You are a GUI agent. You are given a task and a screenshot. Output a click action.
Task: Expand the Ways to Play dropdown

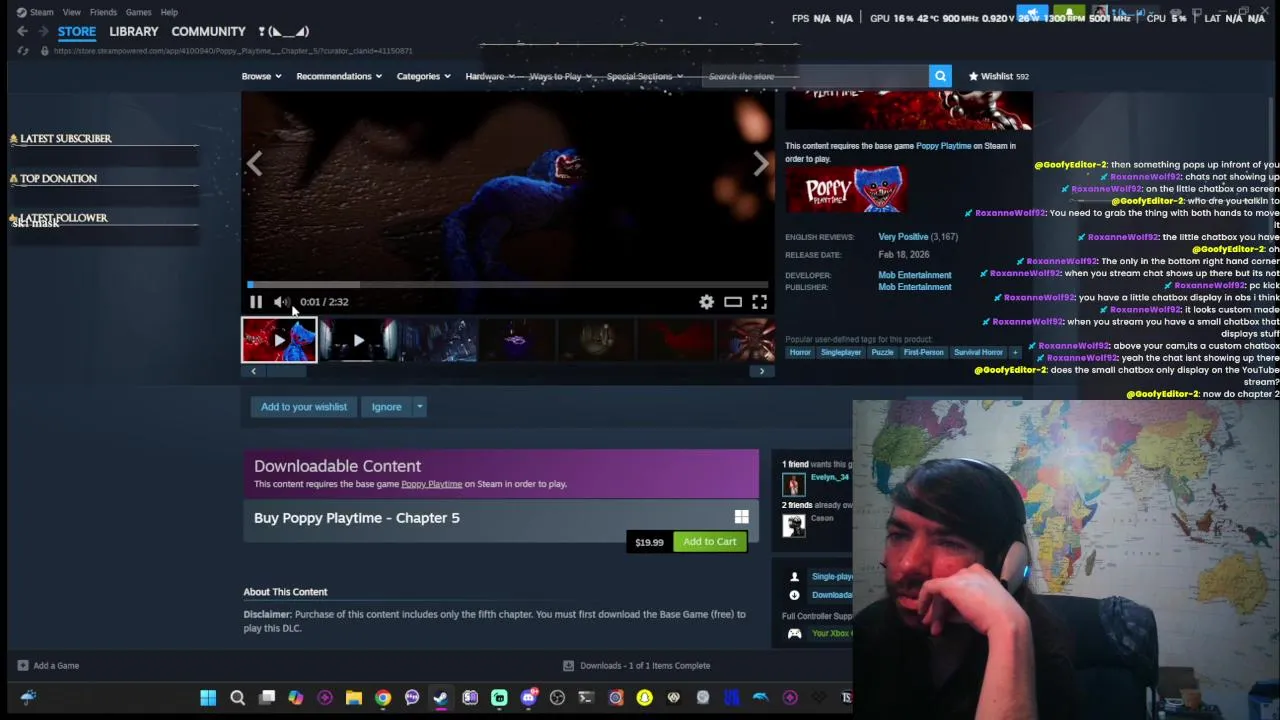click(560, 76)
